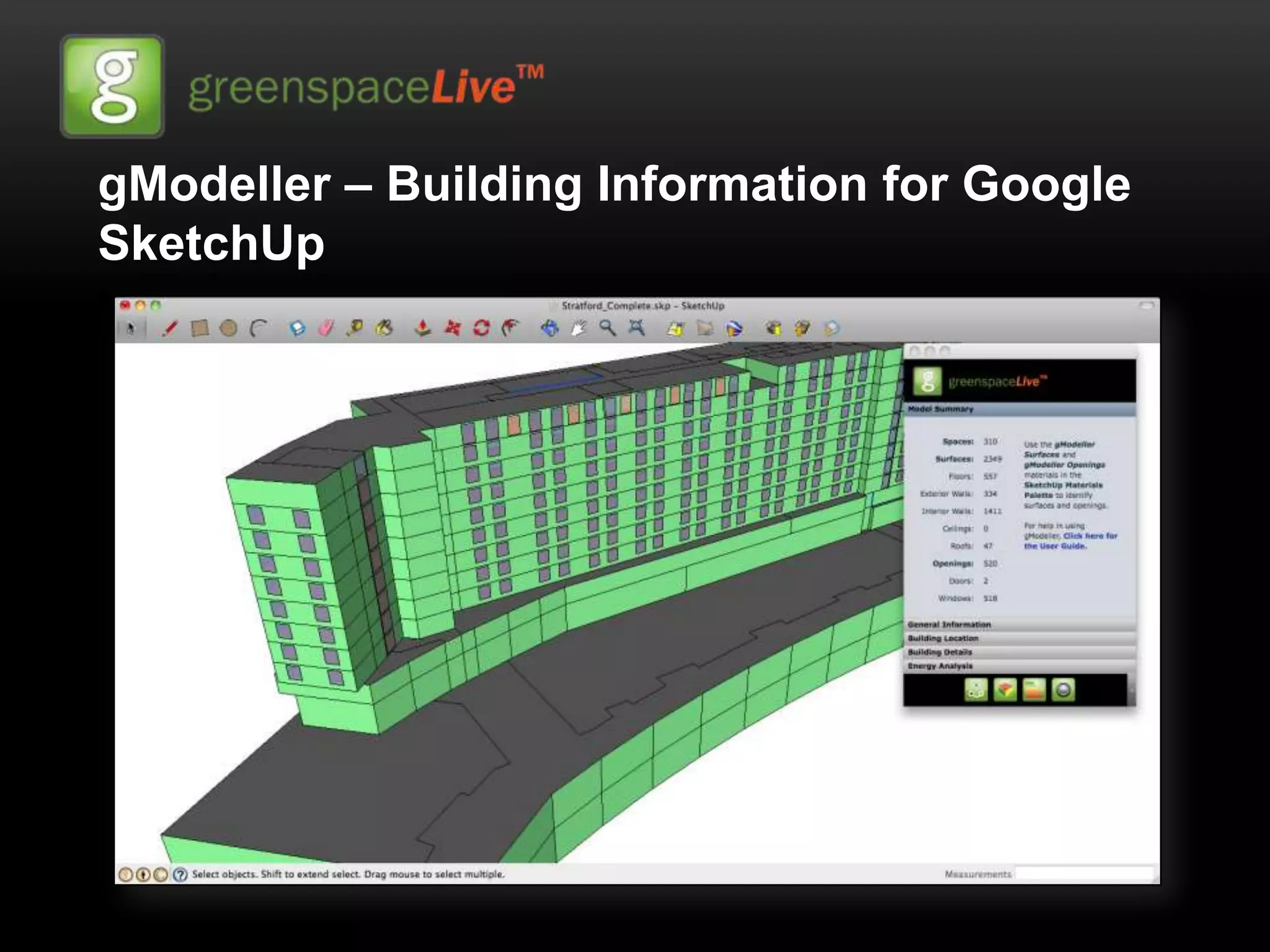1270x952 pixels.
Task: Click the blue Make Component icon
Action: (298, 328)
